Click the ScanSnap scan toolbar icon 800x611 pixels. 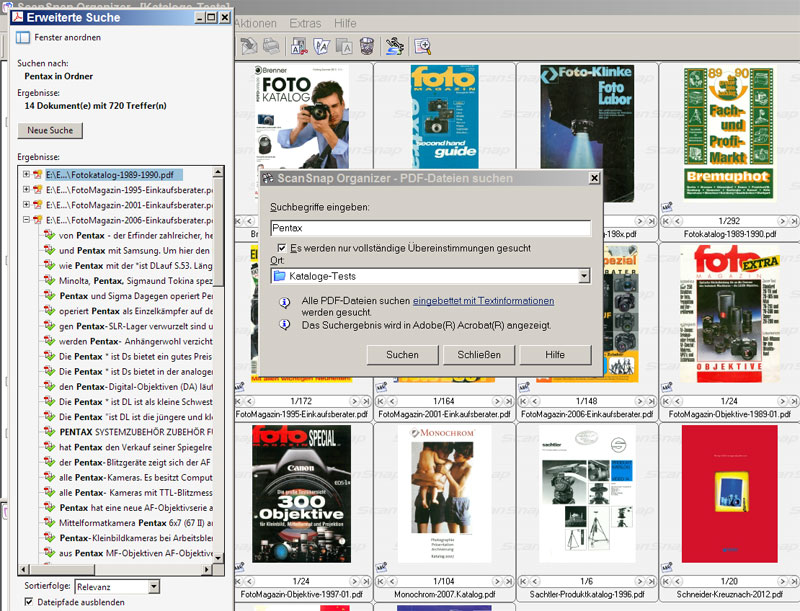click(x=395, y=46)
